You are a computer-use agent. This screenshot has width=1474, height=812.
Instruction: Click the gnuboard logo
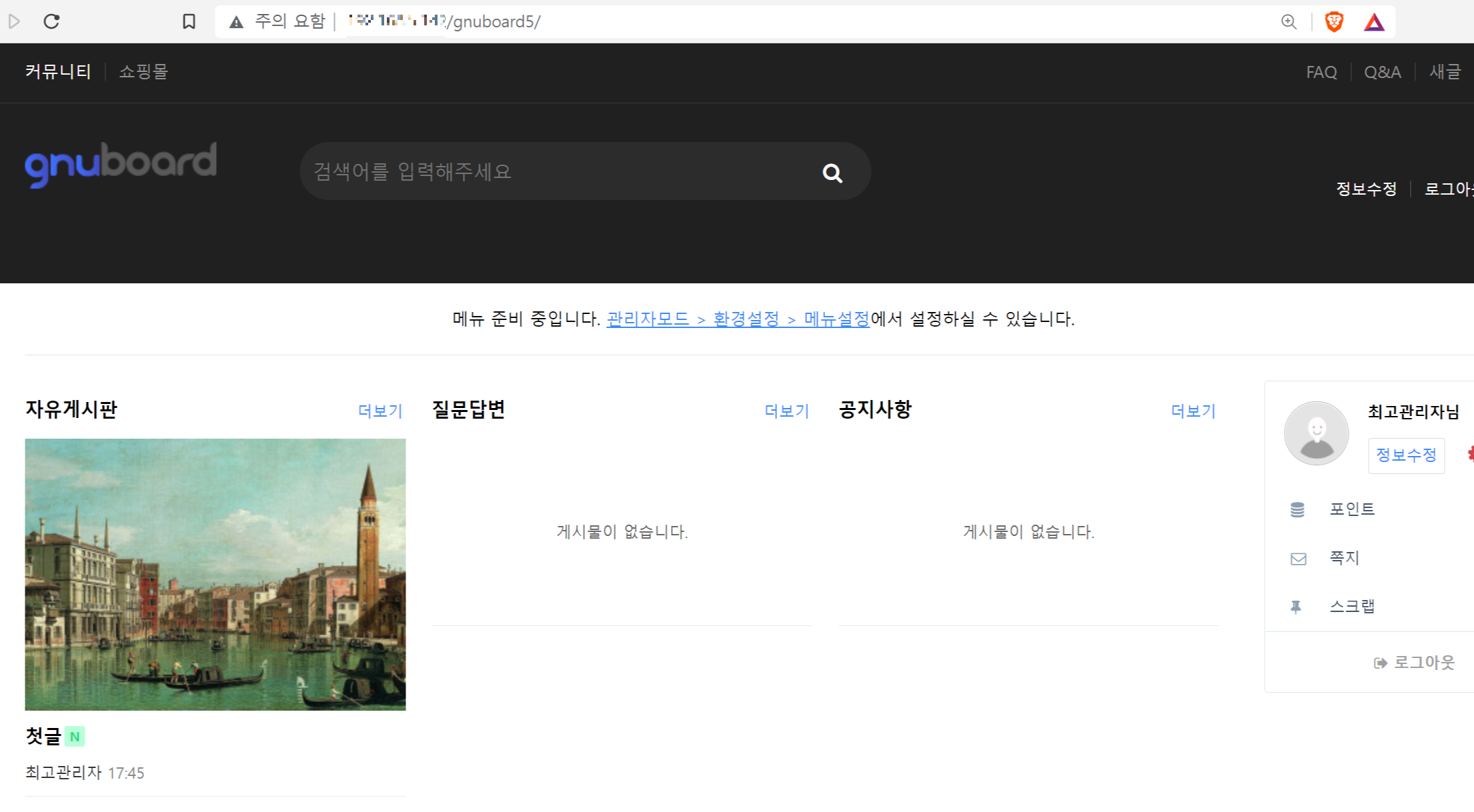point(121,165)
